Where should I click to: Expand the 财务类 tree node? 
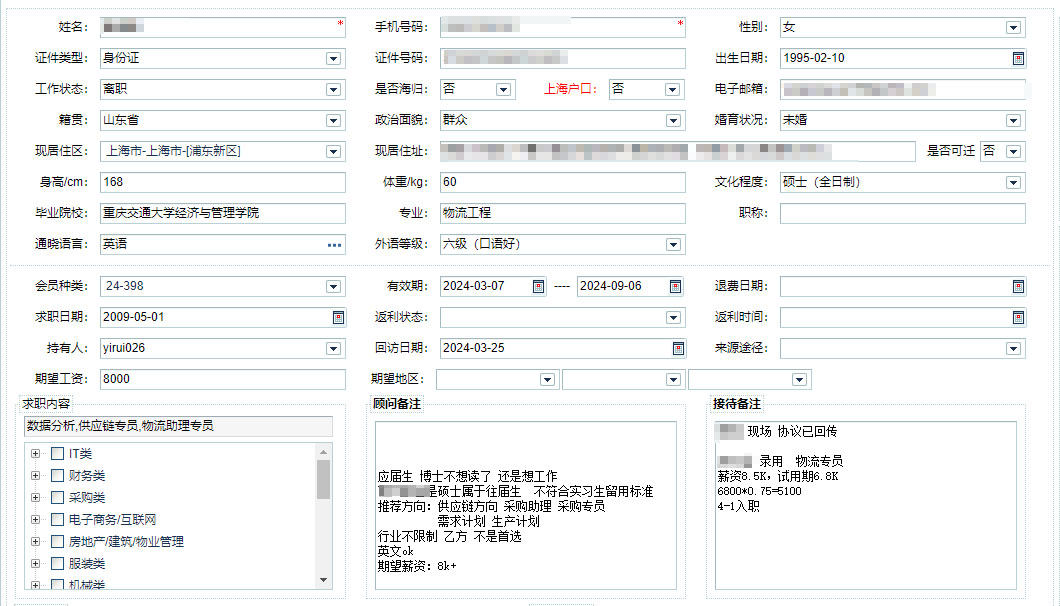35,475
